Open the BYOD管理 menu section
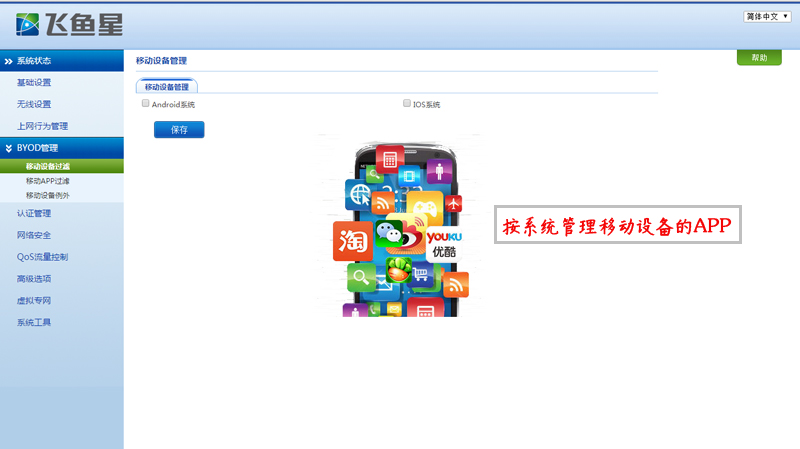This screenshot has height=449, width=800. point(62,148)
